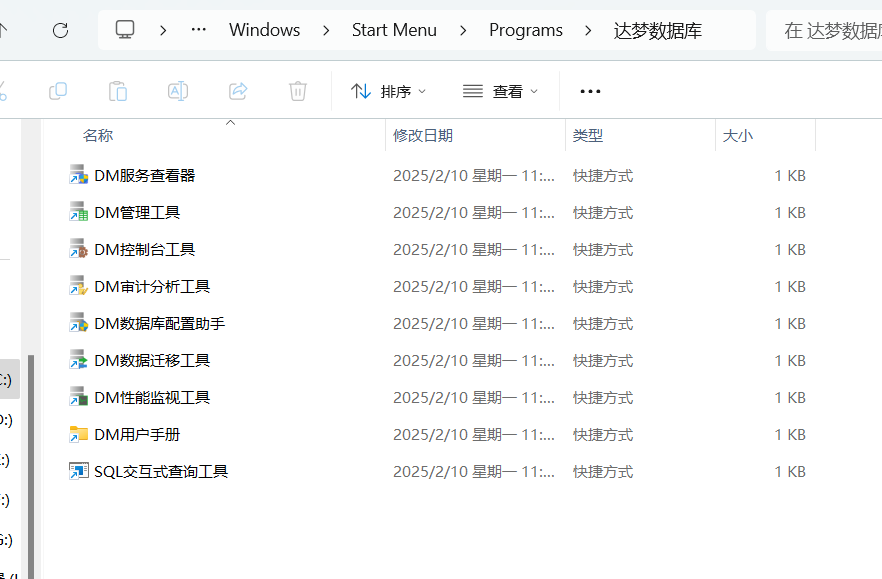
Task: Click the 达梦数据库 breadcrumb segment
Action: click(658, 30)
